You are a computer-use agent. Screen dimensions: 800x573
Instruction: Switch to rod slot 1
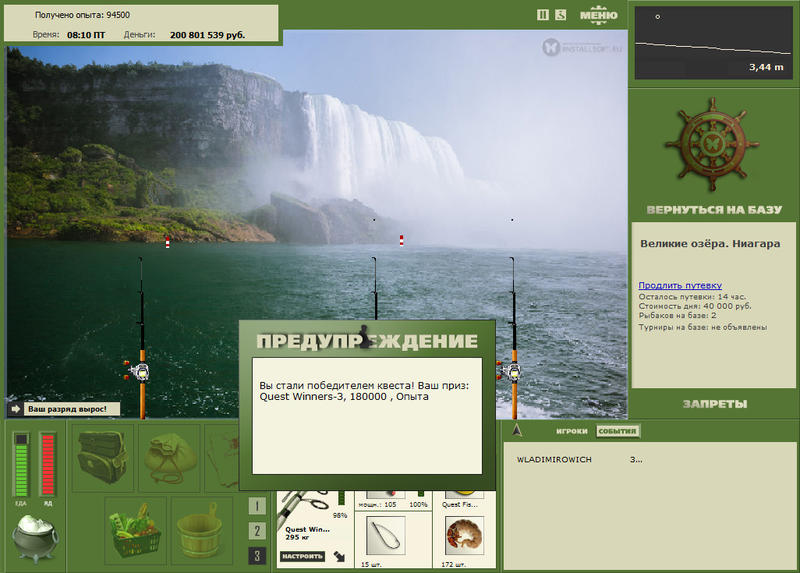[x=257, y=506]
